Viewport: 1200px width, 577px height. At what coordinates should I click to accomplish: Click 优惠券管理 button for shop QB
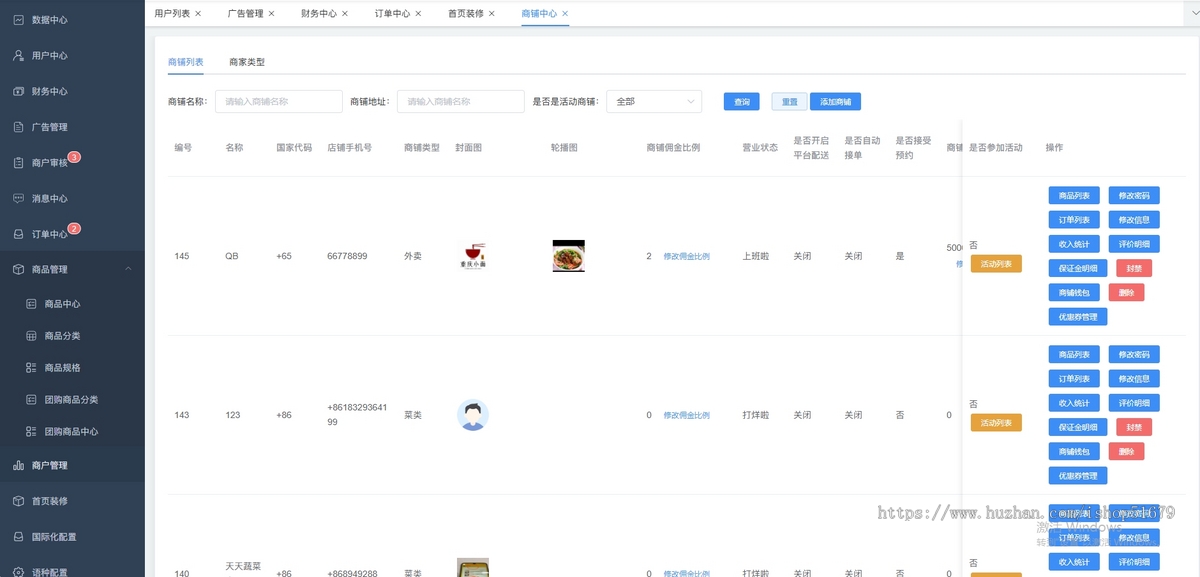coord(1078,317)
